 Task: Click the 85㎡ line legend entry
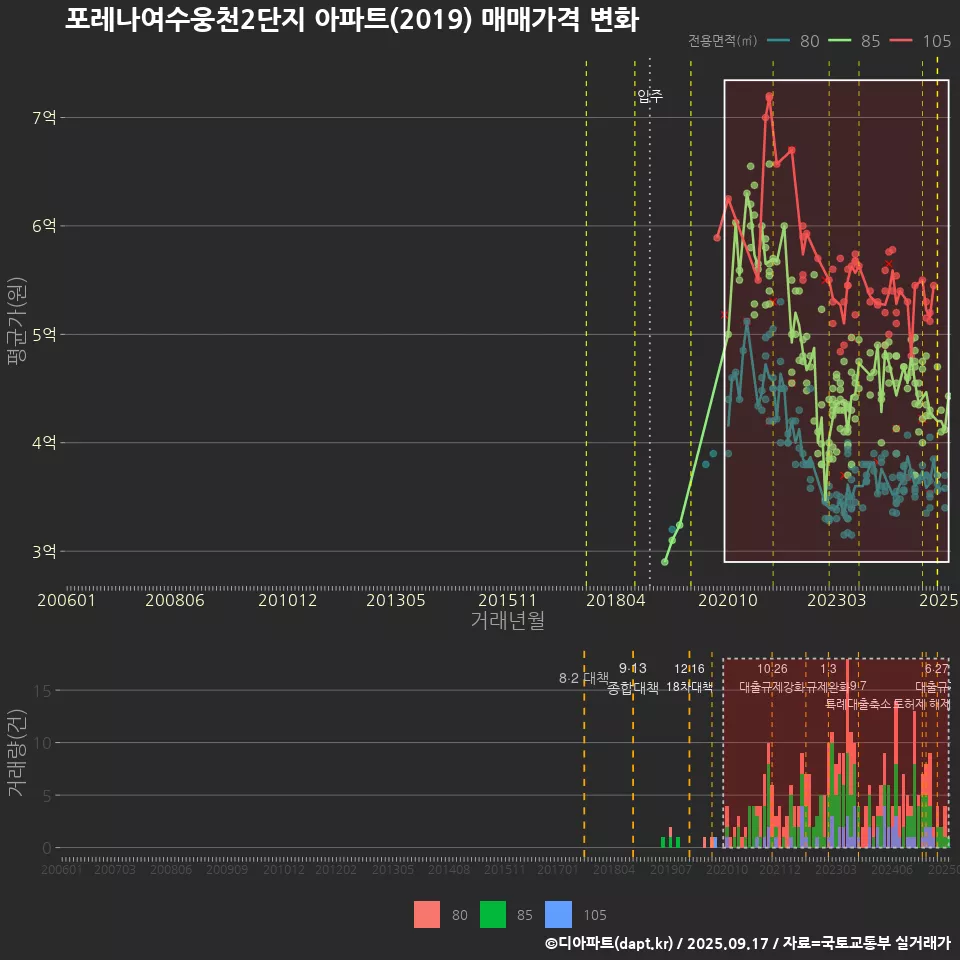tap(854, 41)
